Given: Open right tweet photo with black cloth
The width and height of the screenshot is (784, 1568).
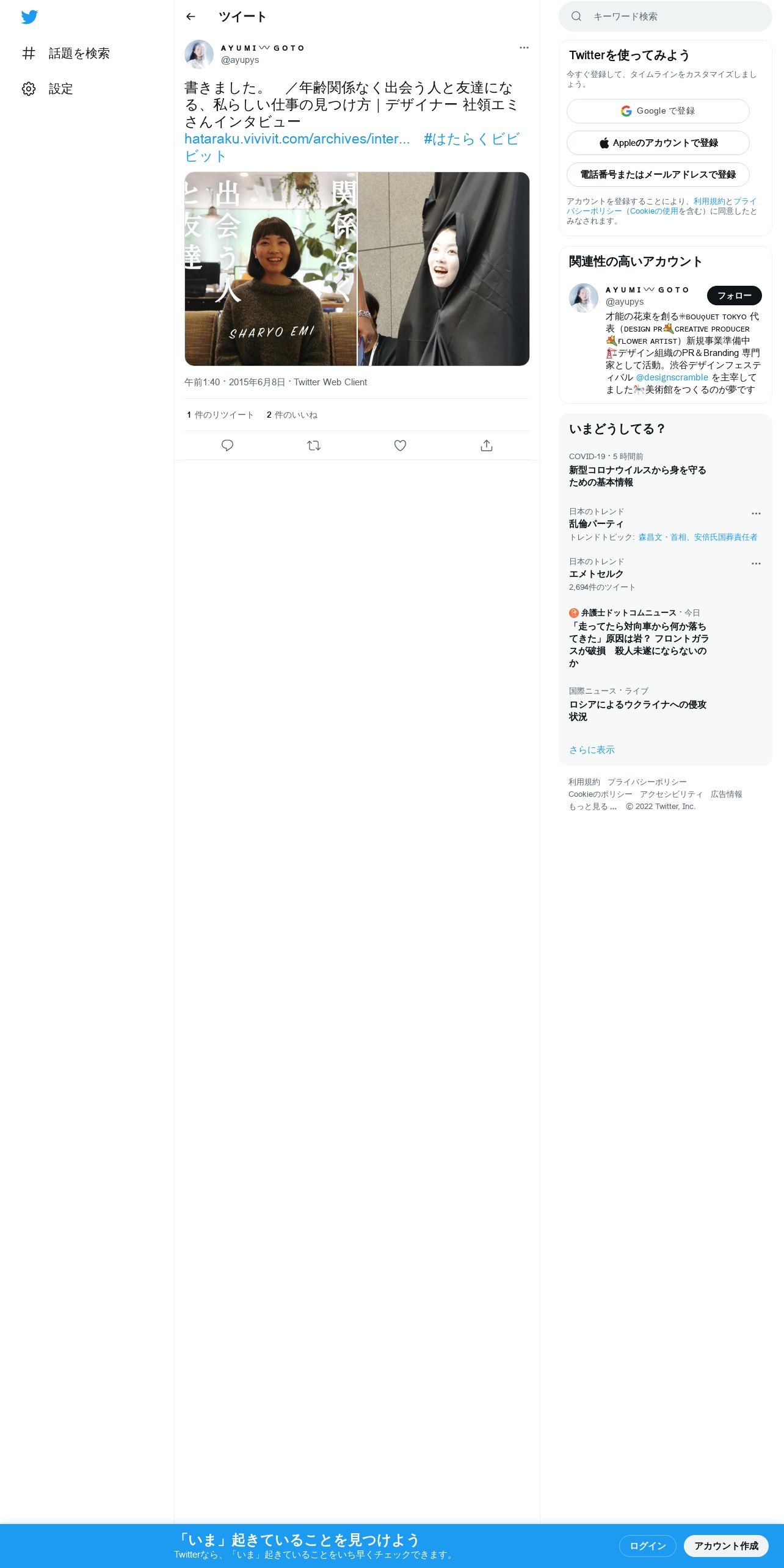Looking at the screenshot, I should pyautogui.click(x=444, y=269).
